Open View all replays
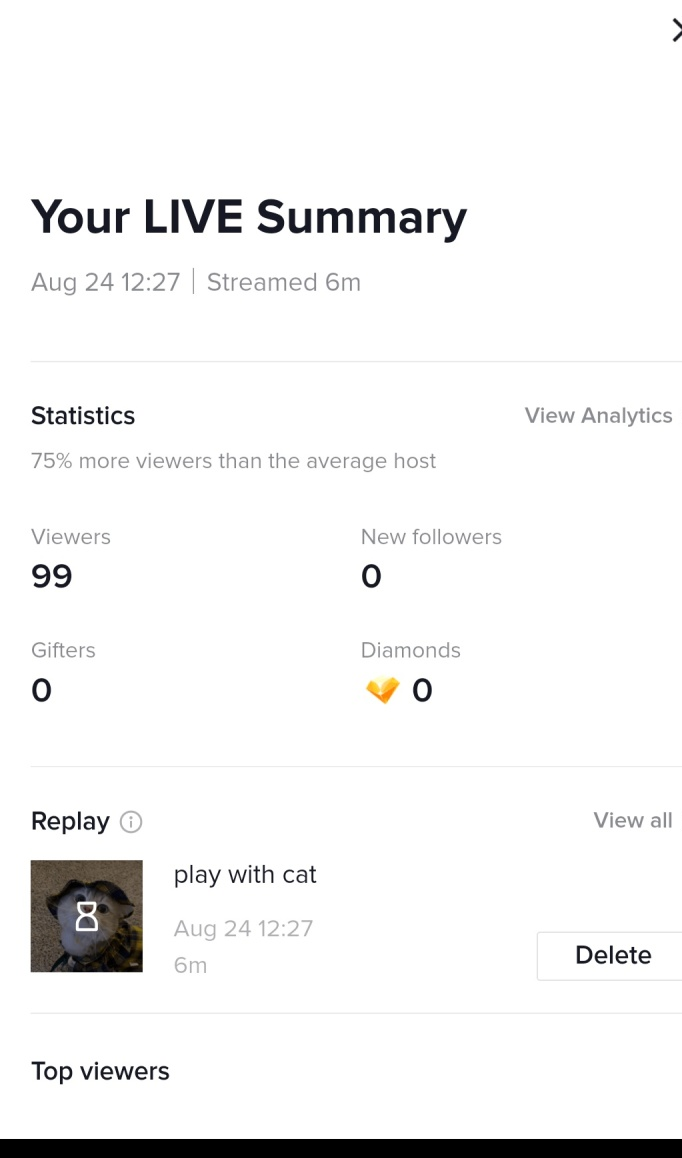Viewport: 682px width, 1158px height. point(632,820)
